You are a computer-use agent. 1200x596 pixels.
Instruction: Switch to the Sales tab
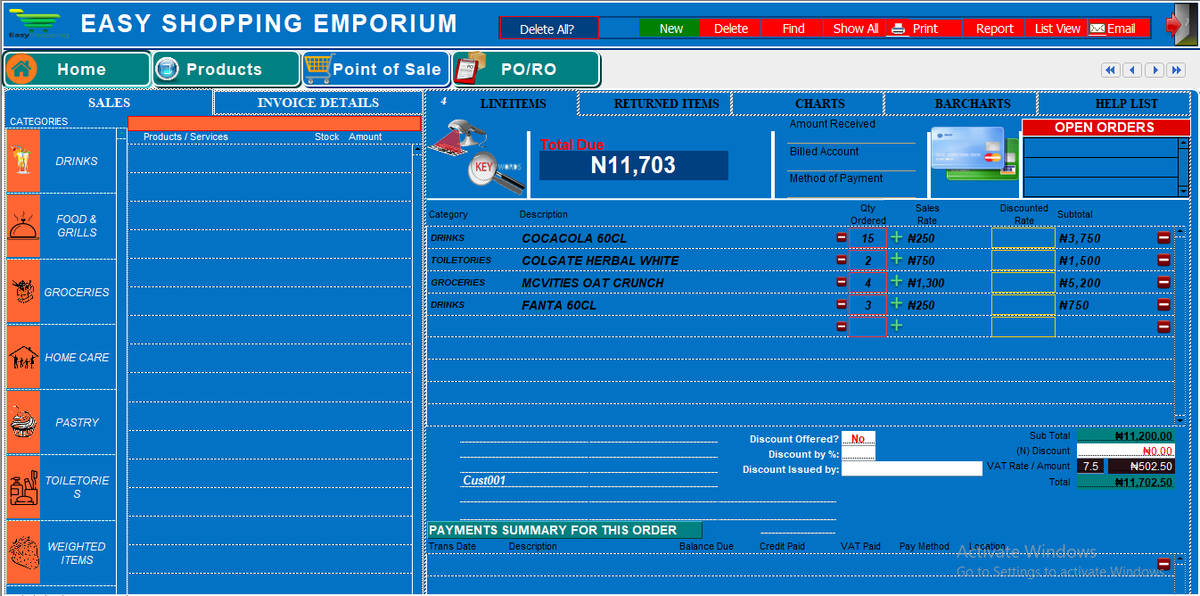coord(109,102)
